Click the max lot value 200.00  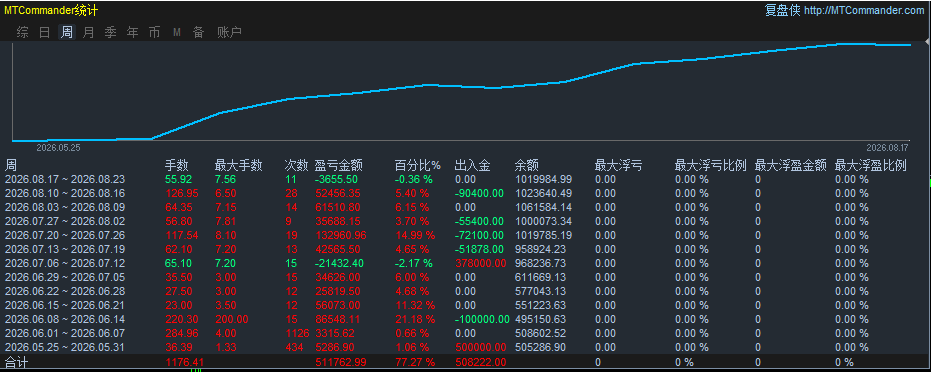[x=232, y=319]
